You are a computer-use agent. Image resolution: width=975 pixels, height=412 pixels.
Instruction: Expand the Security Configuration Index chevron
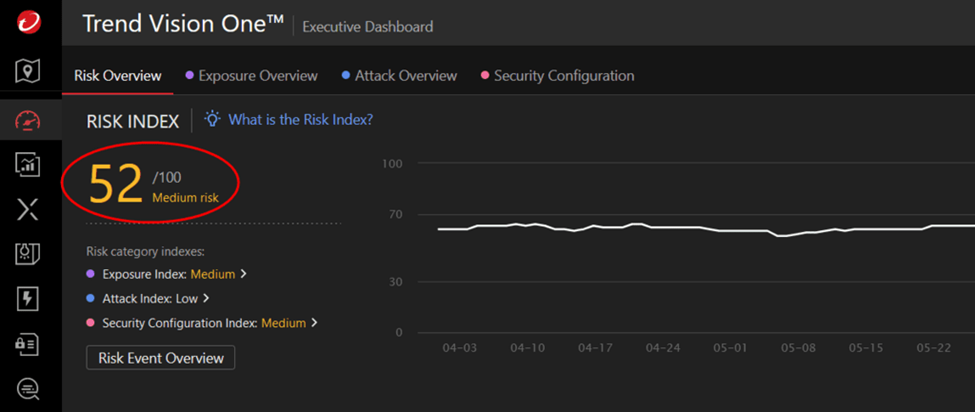[314, 323]
